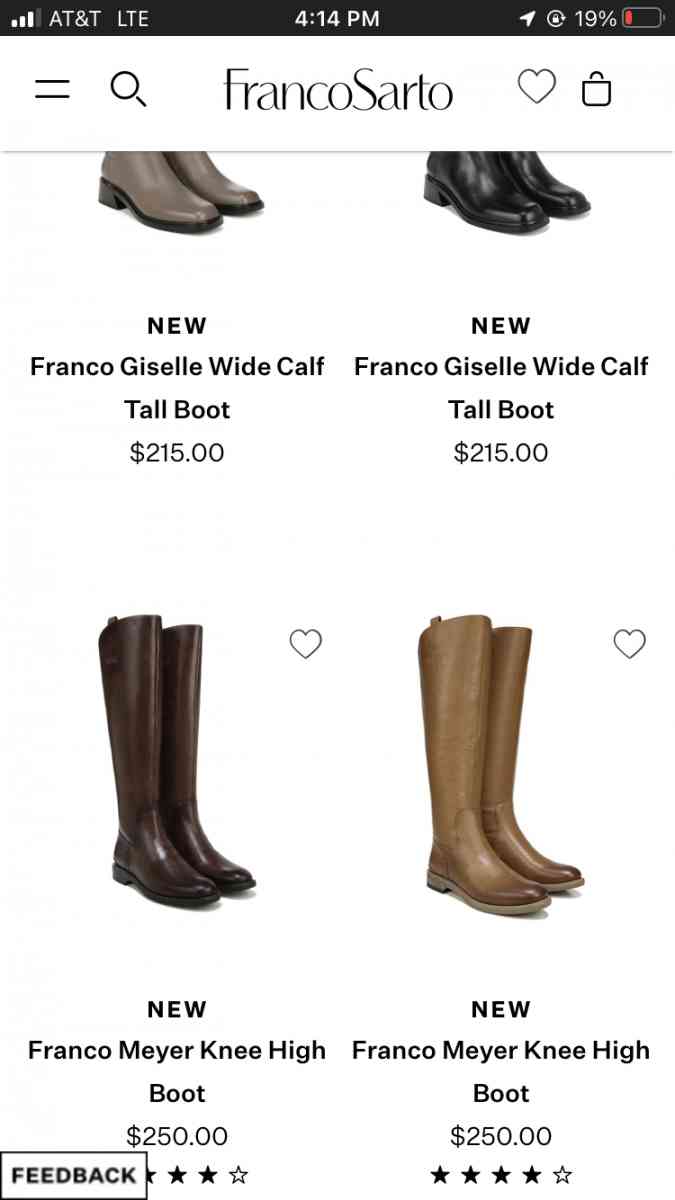
Task: Select the search magnifier icon
Action: coord(129,89)
